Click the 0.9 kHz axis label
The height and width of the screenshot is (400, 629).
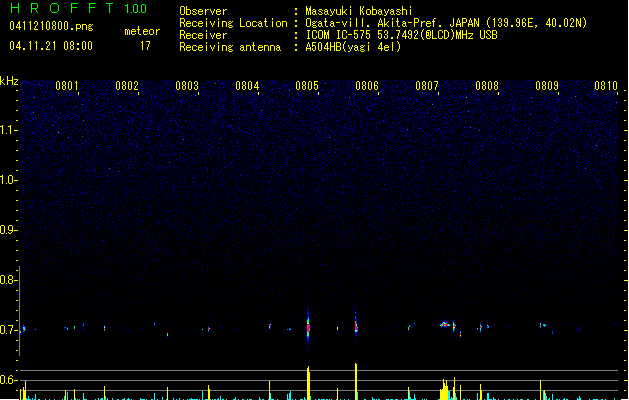8,230
